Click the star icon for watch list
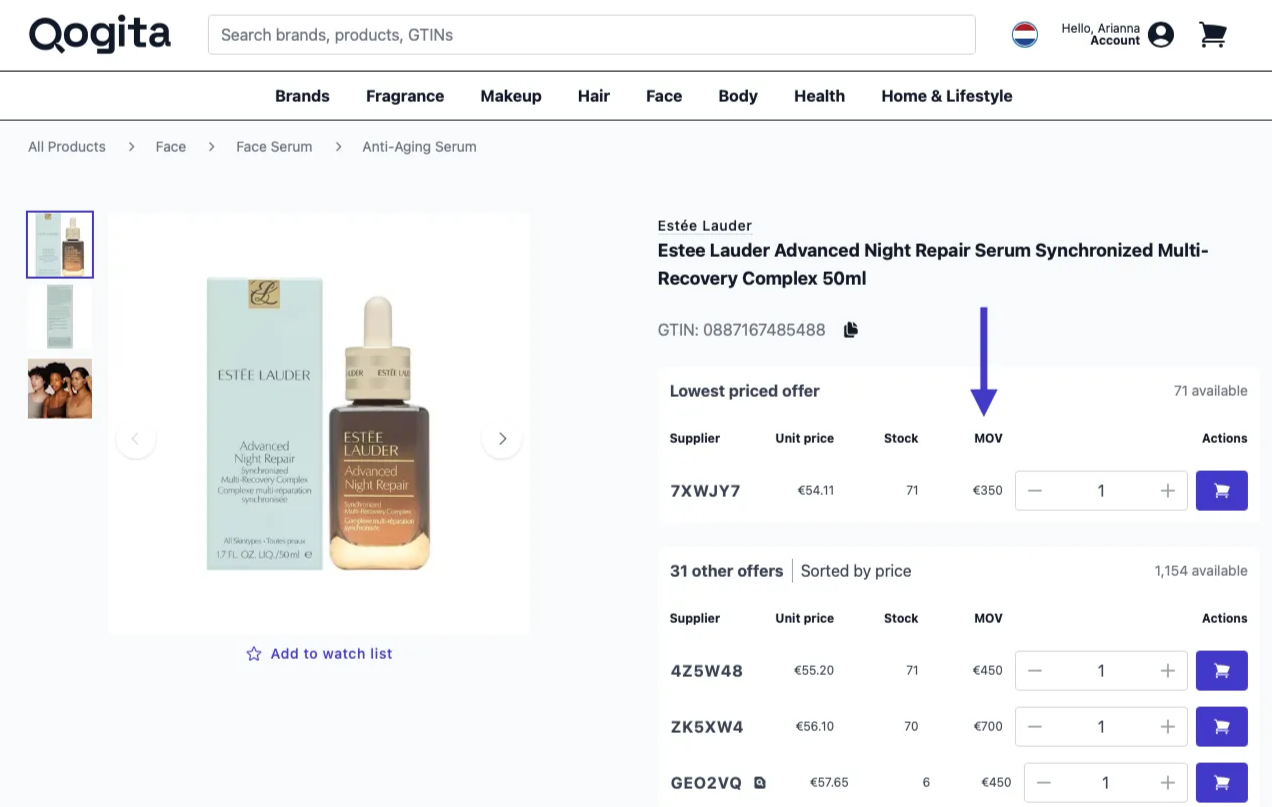1272x807 pixels. coord(254,654)
